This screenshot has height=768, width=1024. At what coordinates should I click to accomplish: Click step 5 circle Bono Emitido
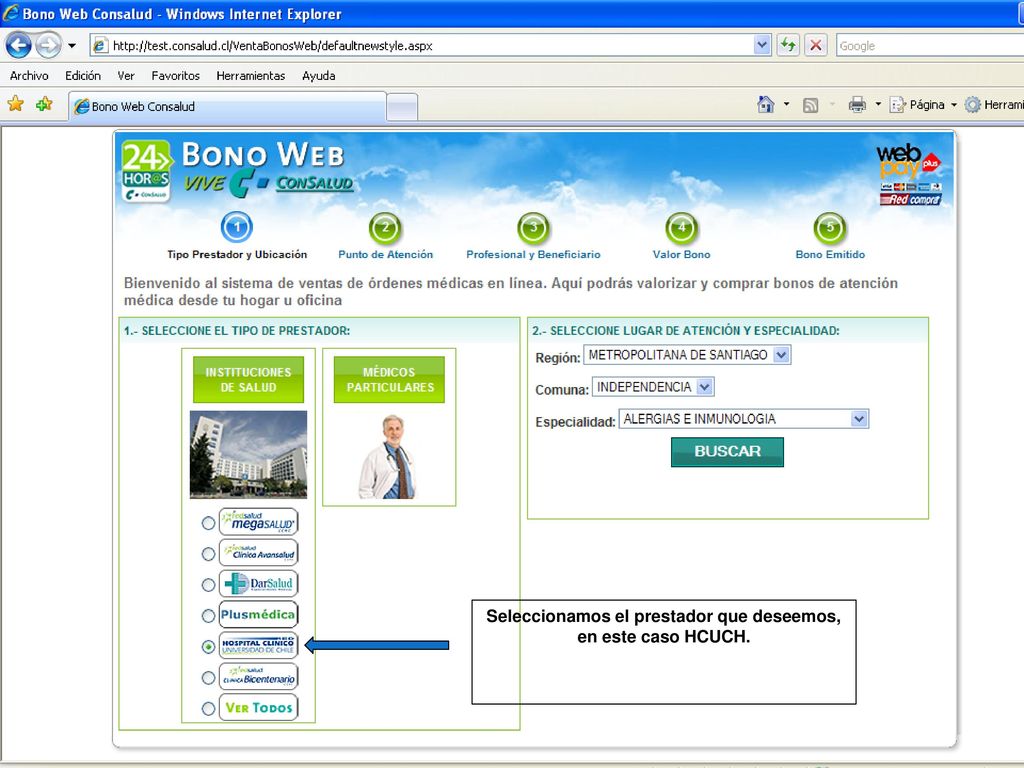coord(830,228)
